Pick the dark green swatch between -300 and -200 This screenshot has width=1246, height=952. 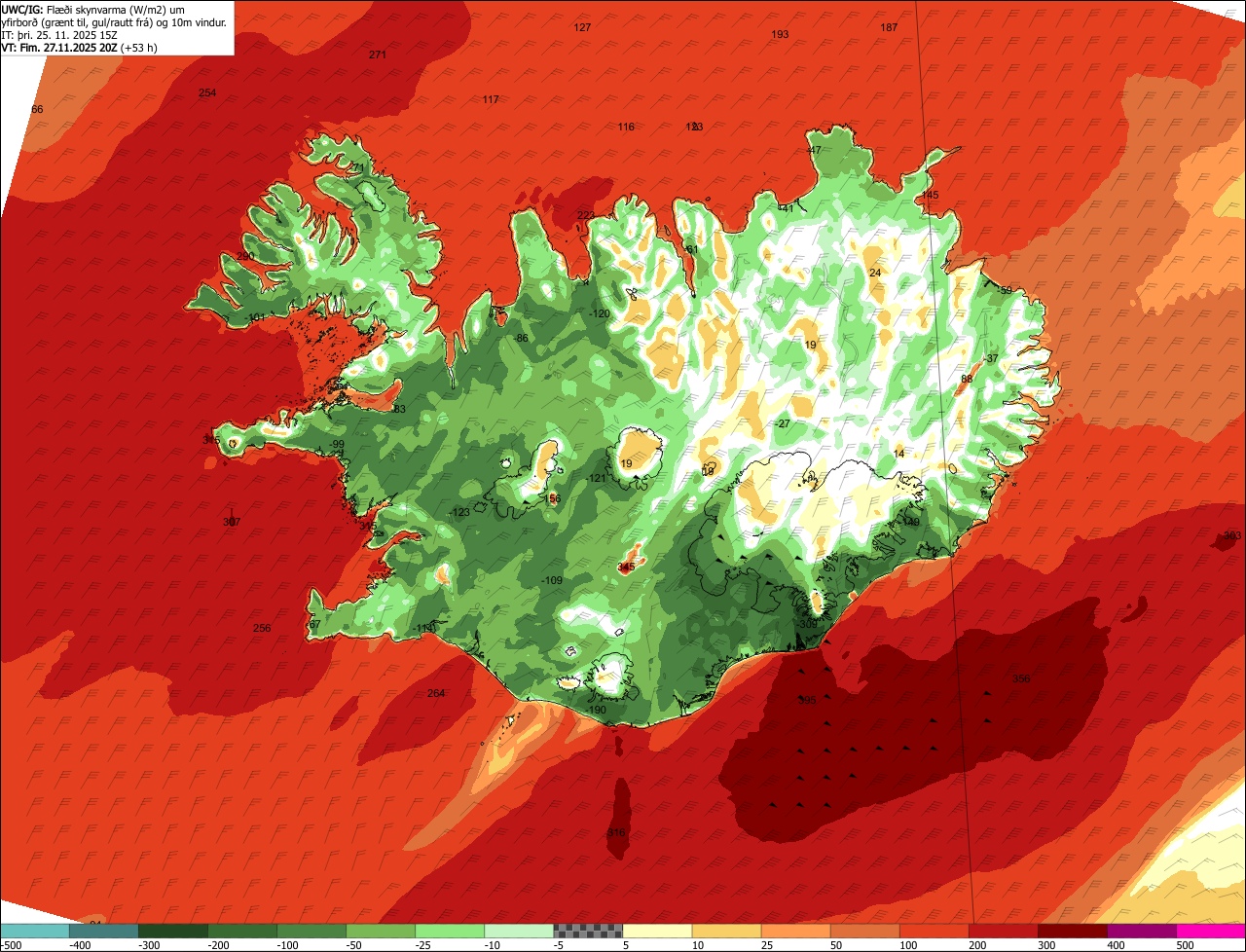[173, 931]
